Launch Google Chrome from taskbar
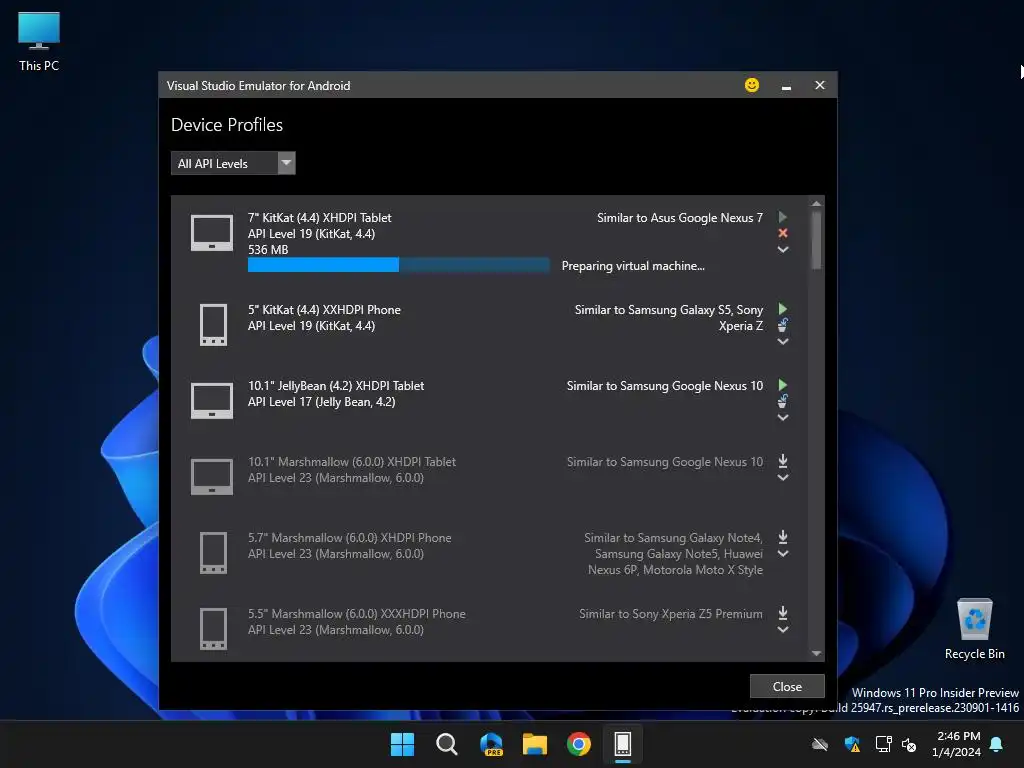The image size is (1024, 768). click(x=579, y=744)
